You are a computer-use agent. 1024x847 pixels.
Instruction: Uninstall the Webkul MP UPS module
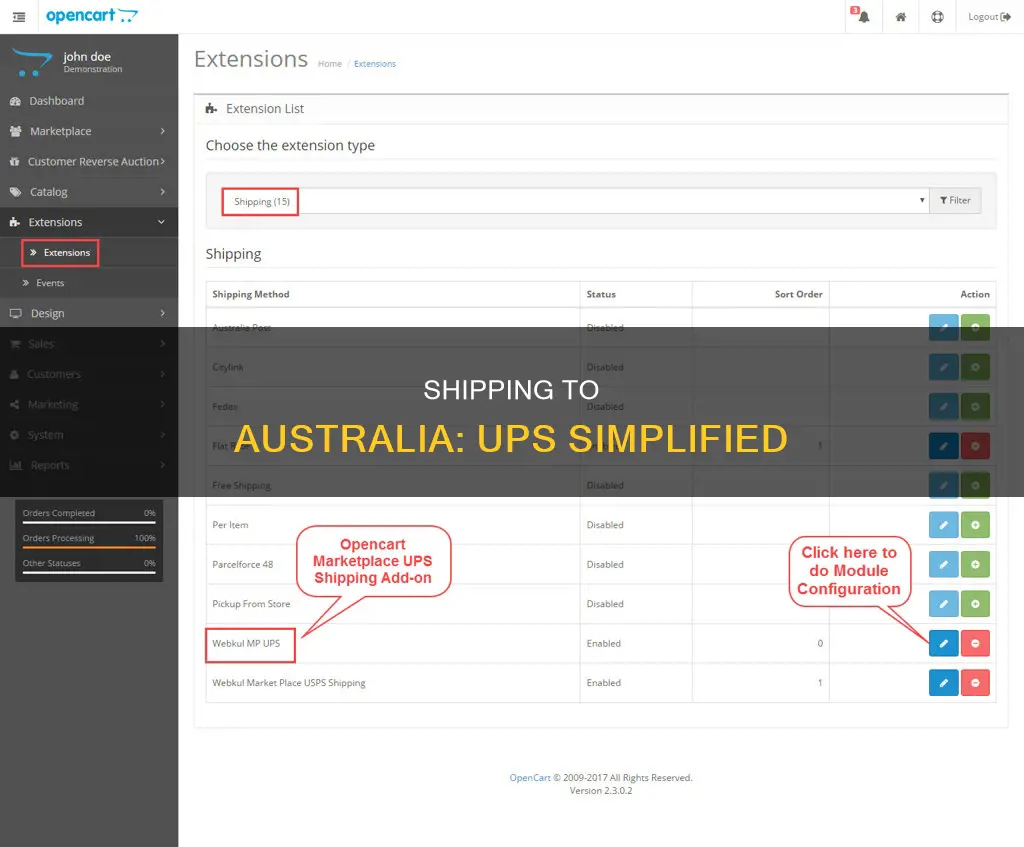click(x=975, y=643)
